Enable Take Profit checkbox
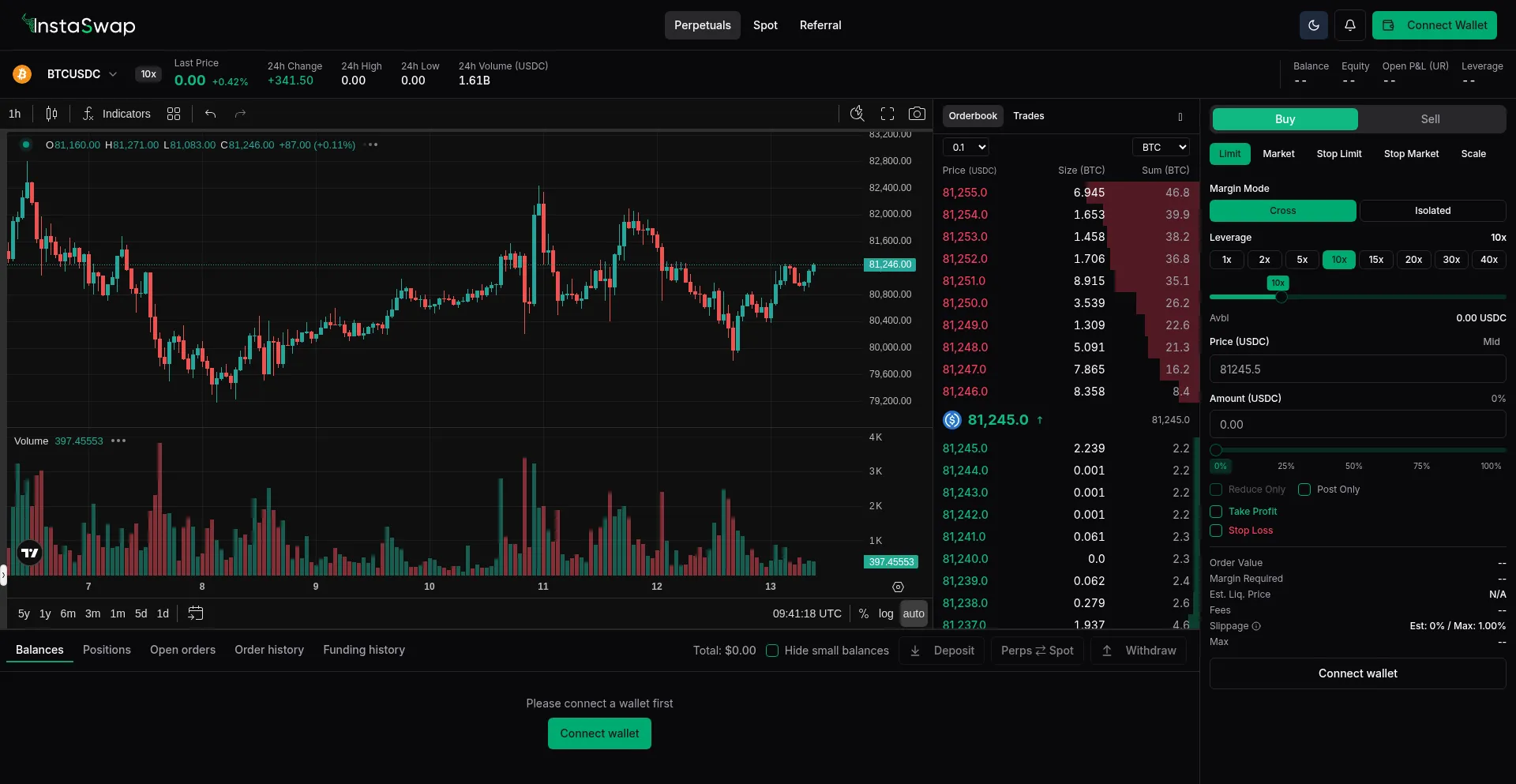 tap(1216, 512)
